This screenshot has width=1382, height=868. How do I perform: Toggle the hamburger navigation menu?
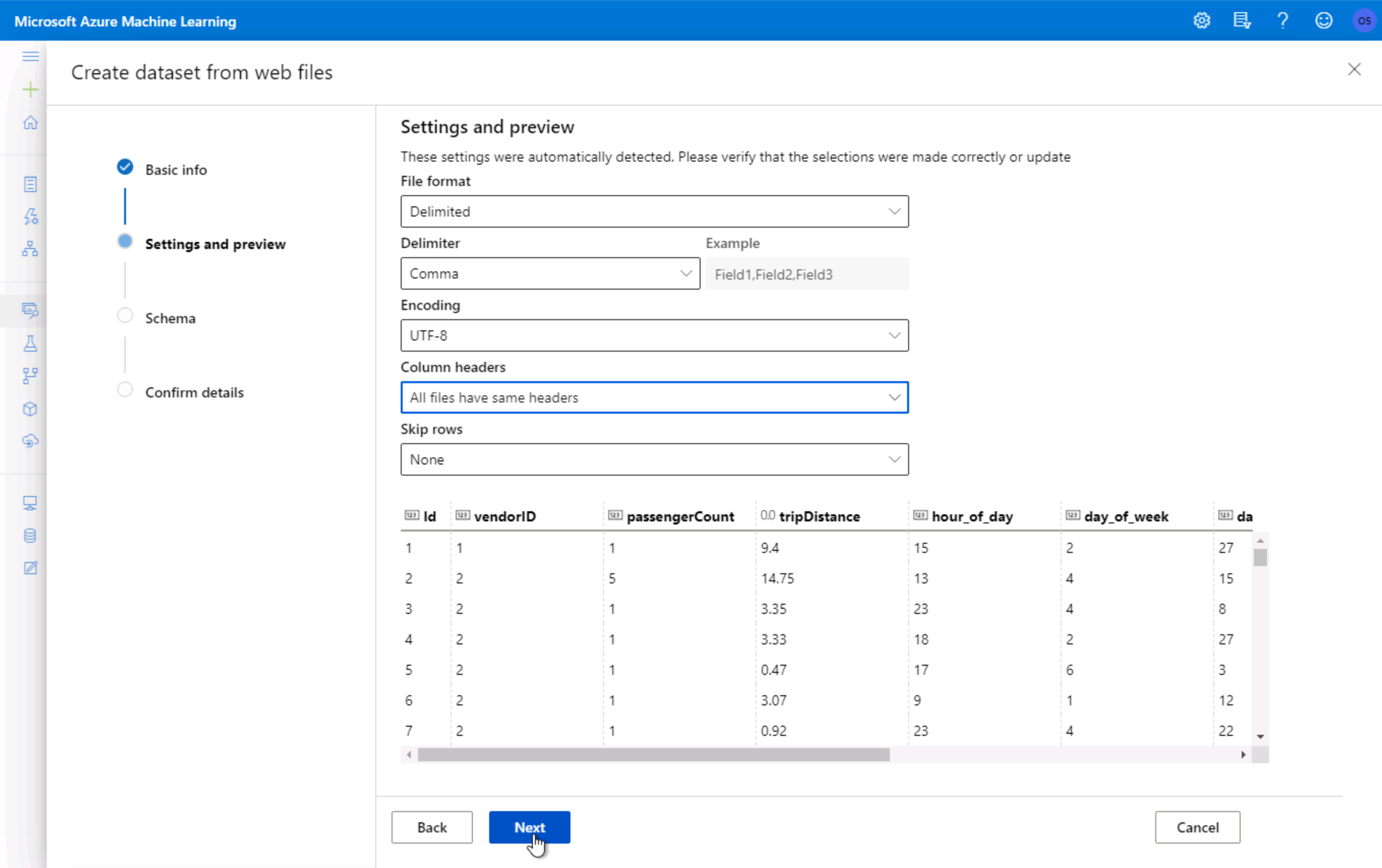[31, 56]
